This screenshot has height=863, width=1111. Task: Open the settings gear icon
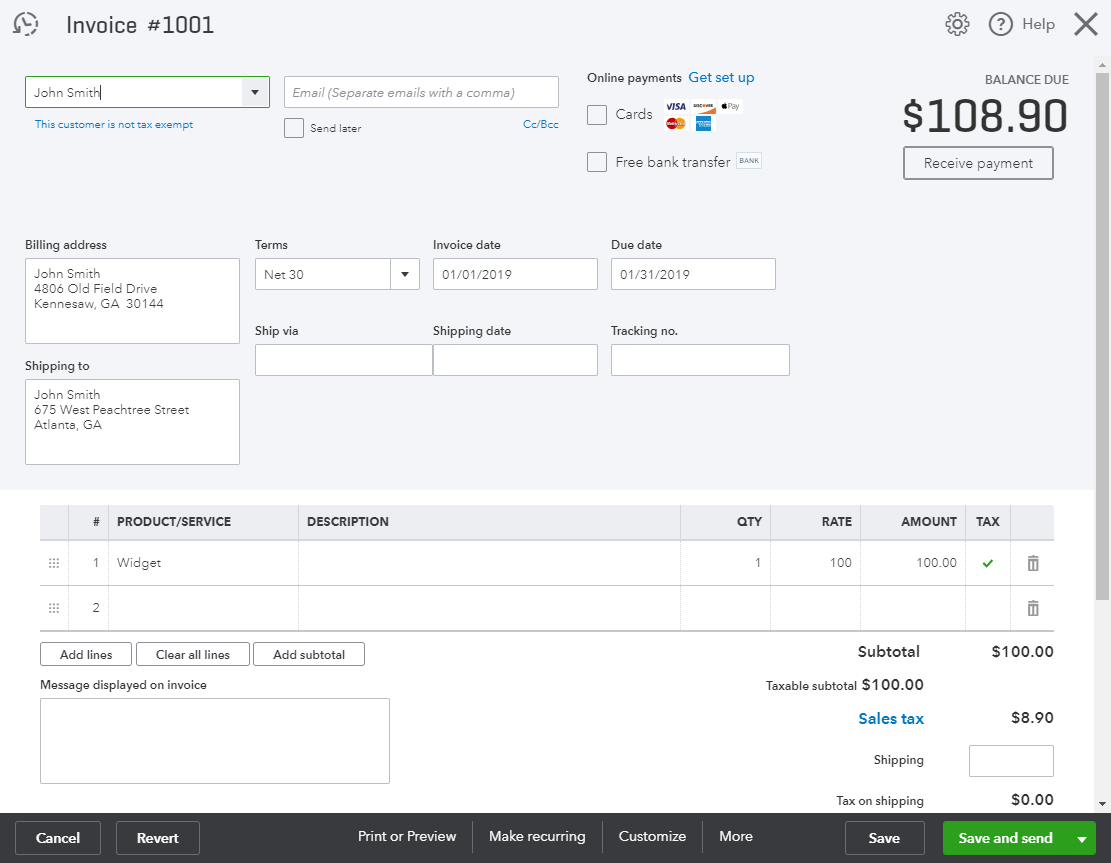pyautogui.click(x=957, y=23)
